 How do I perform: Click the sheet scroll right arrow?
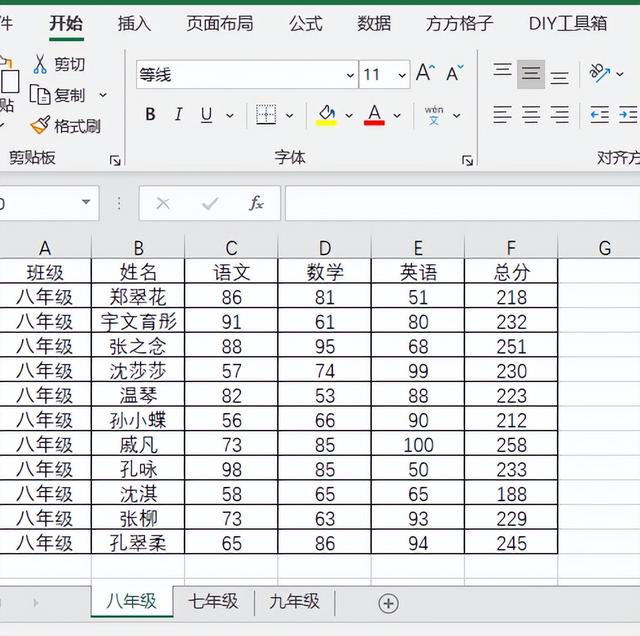click(x=36, y=603)
